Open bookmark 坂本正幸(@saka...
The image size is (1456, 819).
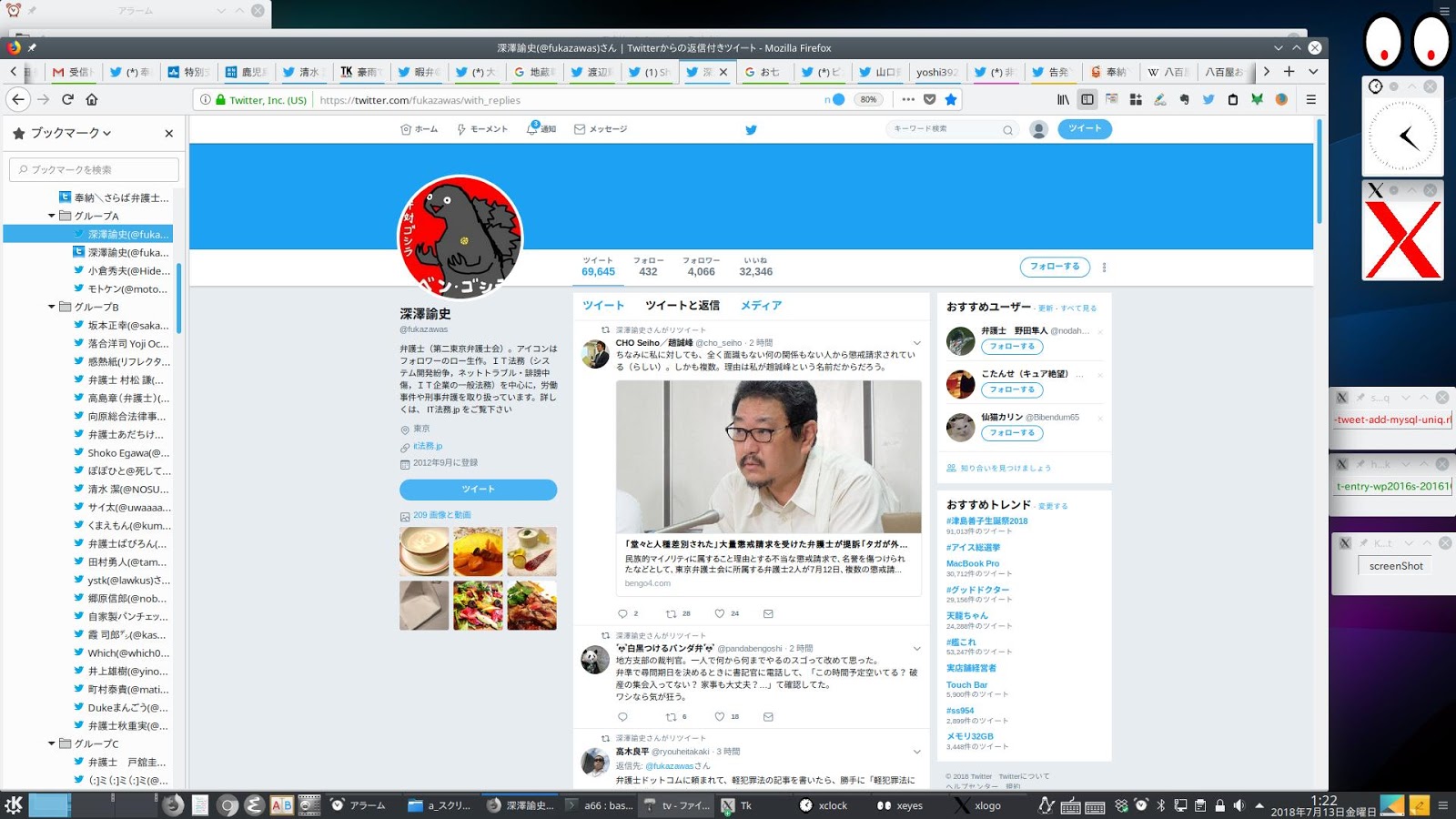click(x=121, y=325)
